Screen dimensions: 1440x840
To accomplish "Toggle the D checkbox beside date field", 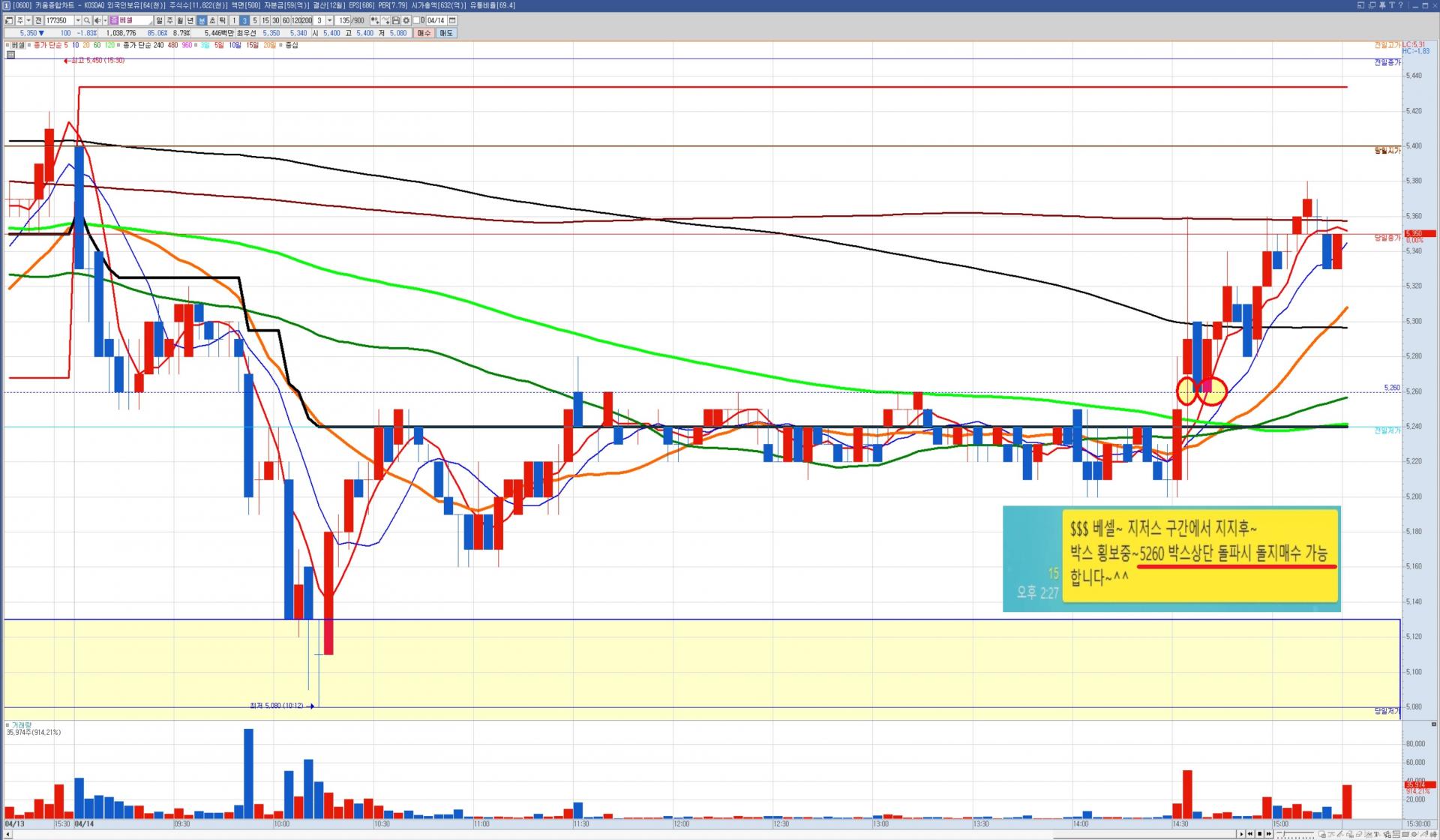I will pyautogui.click(x=416, y=20).
